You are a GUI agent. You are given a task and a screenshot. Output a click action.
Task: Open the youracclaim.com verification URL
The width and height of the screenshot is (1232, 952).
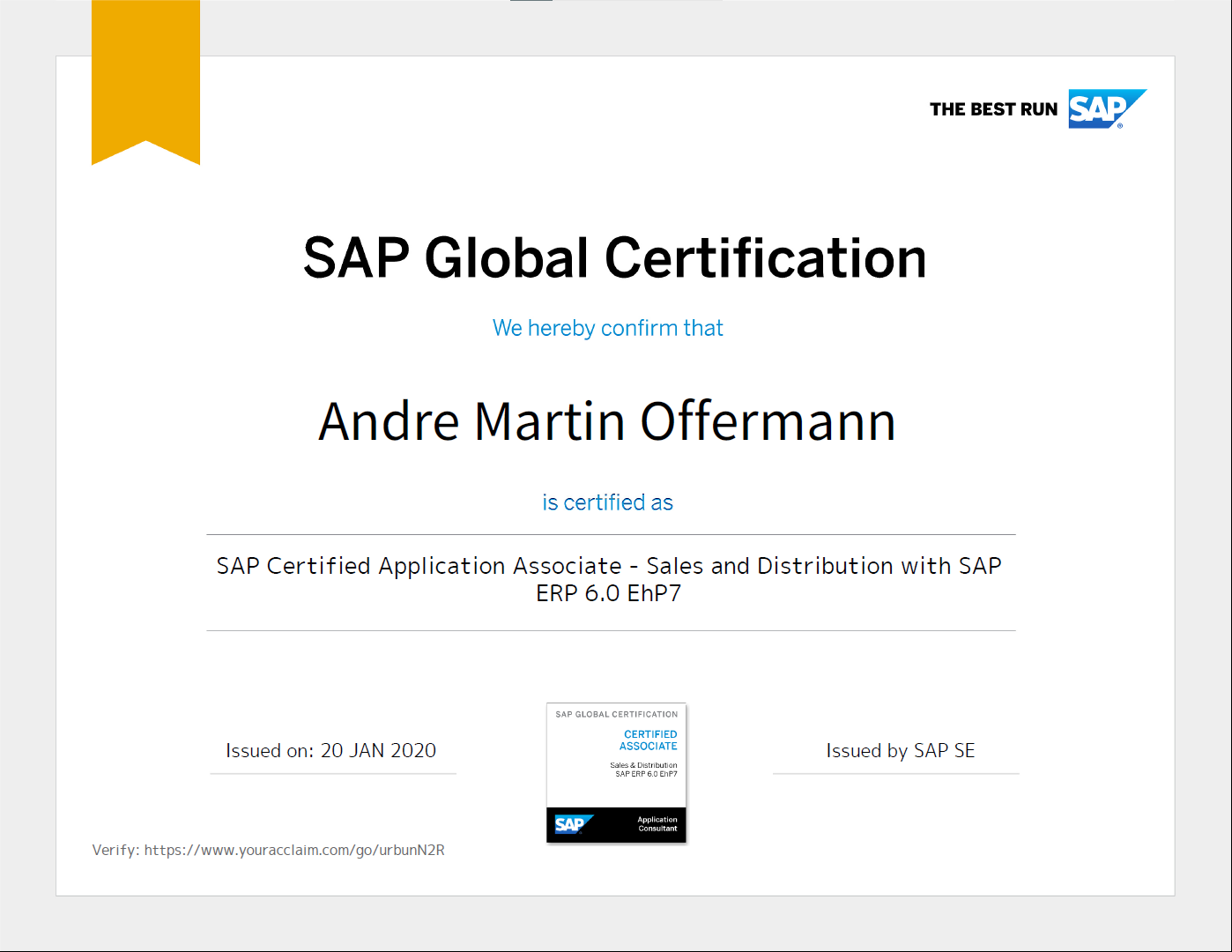[x=294, y=850]
